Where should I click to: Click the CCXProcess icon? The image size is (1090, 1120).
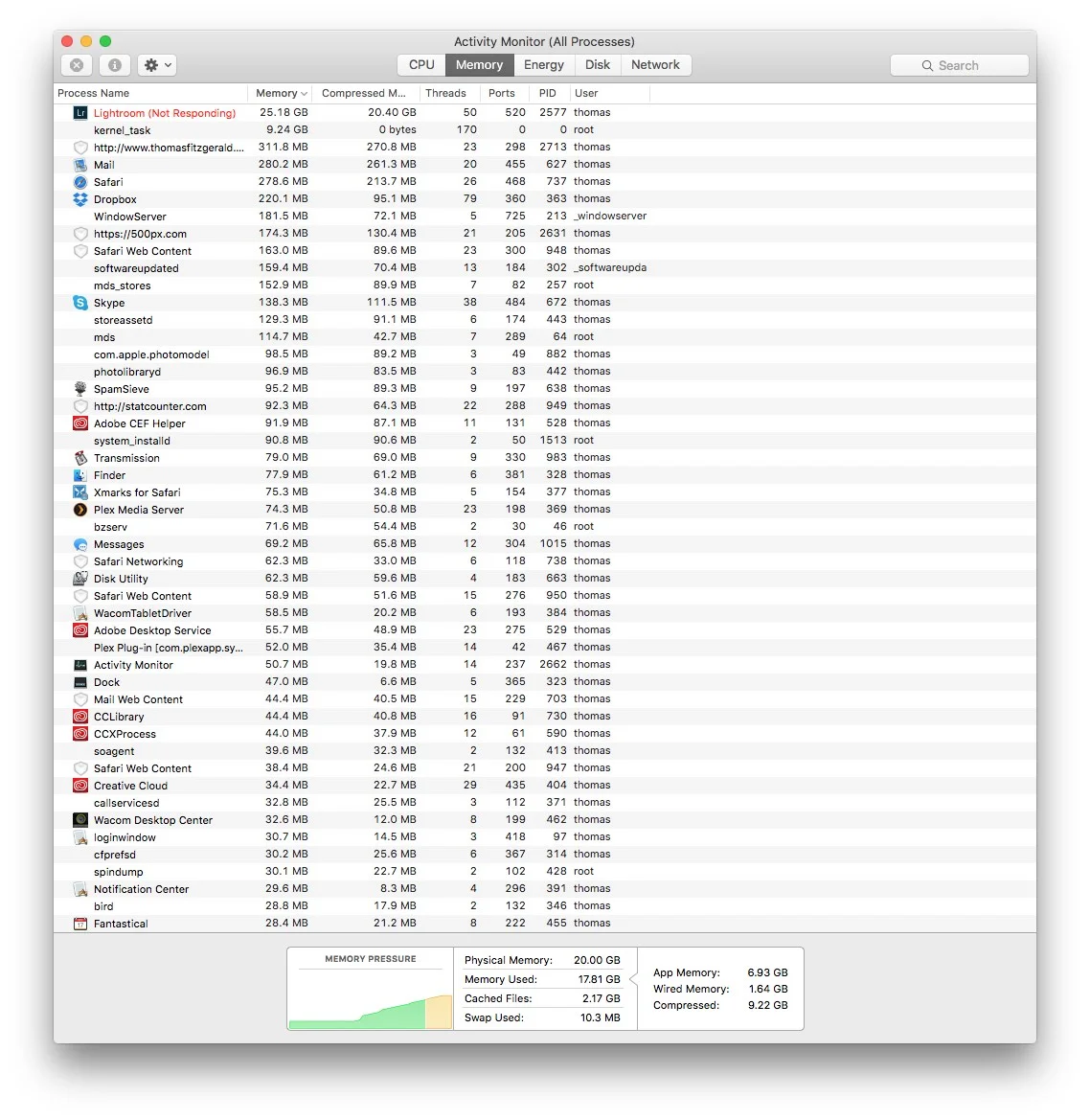[80, 734]
